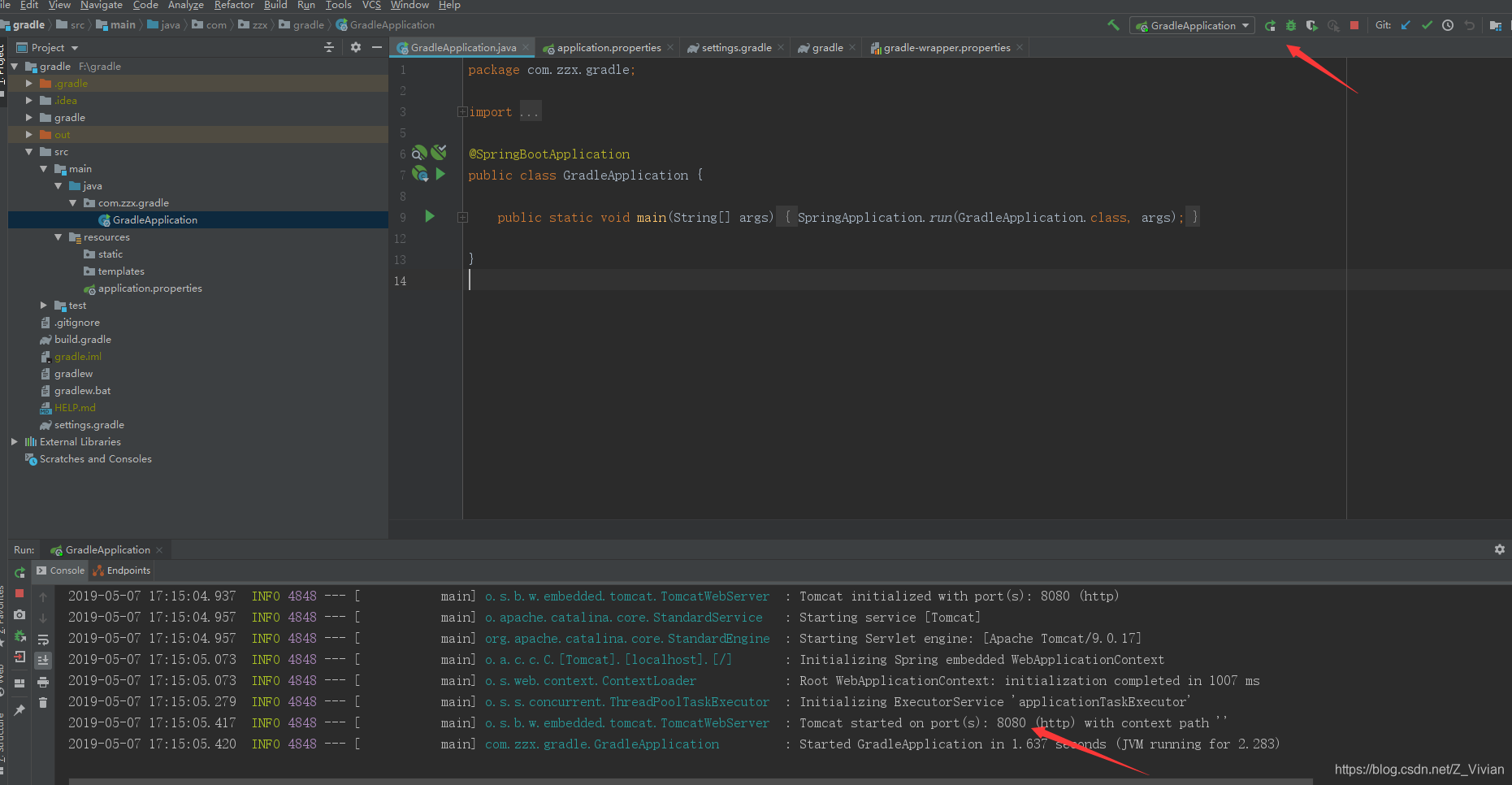The height and width of the screenshot is (785, 1512).
Task: Click the Run panel red stop button
Action: [x=19, y=594]
